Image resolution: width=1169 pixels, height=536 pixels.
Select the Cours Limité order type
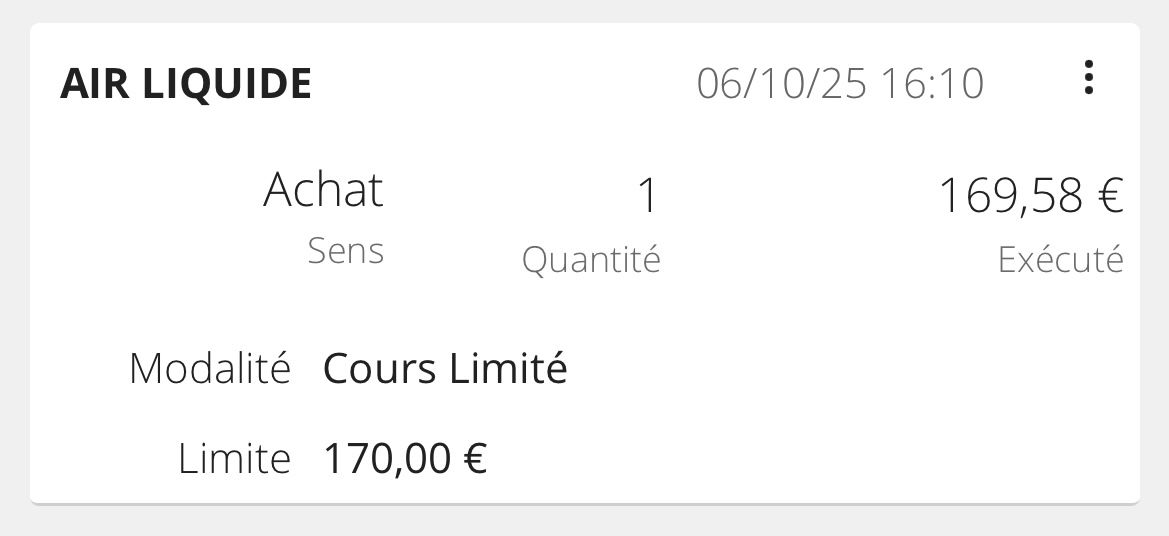tap(445, 369)
